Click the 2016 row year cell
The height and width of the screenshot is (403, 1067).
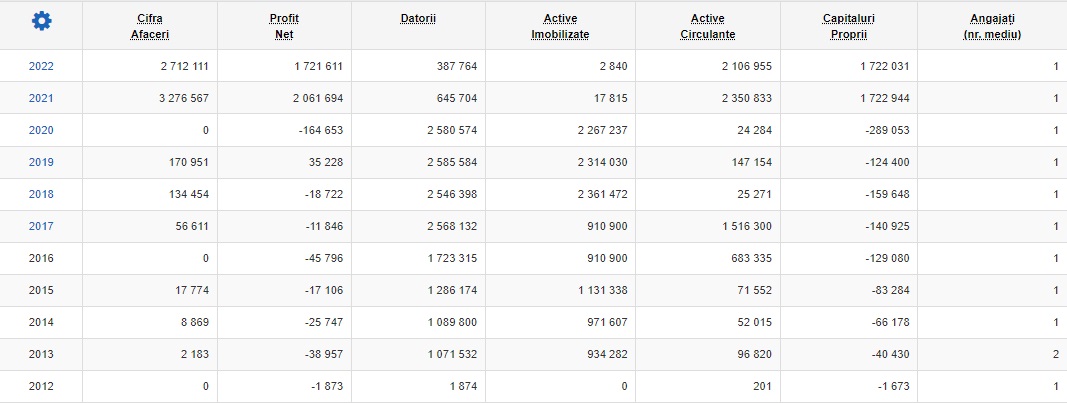pyautogui.click(x=41, y=259)
